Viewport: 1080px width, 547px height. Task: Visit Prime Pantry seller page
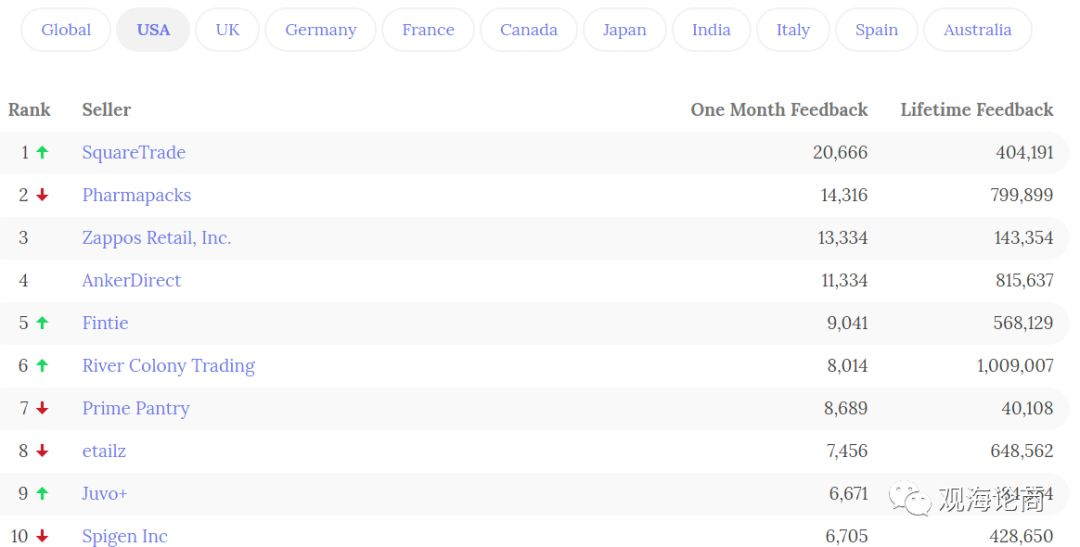point(136,409)
